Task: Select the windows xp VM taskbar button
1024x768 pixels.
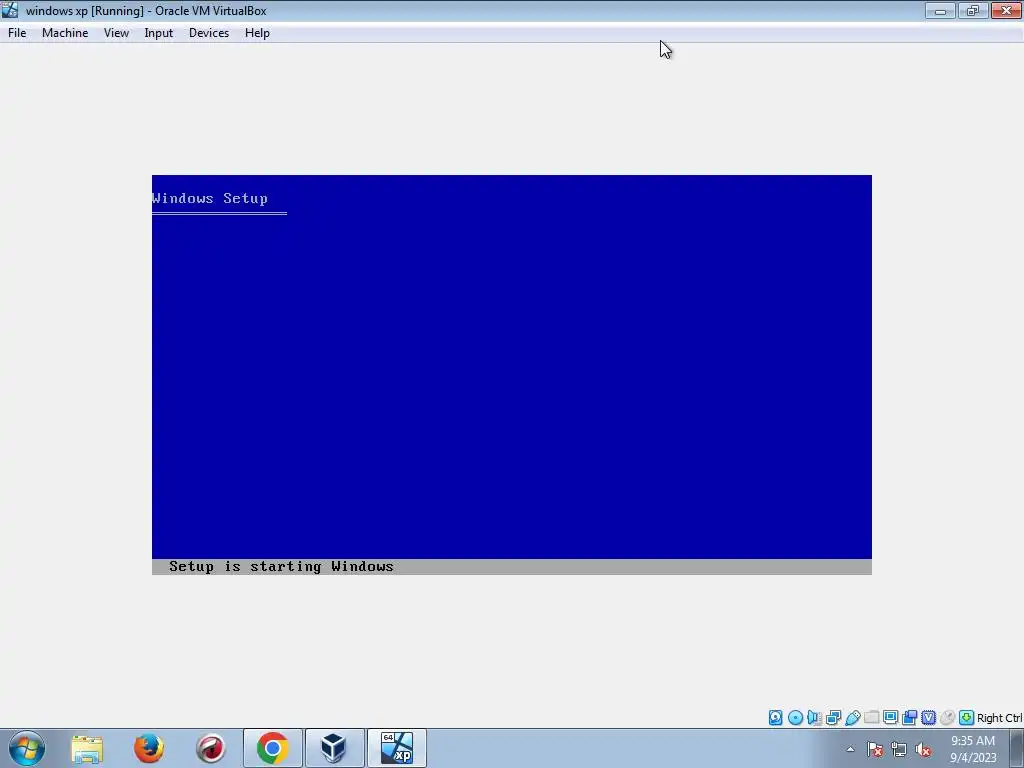Action: click(396, 748)
